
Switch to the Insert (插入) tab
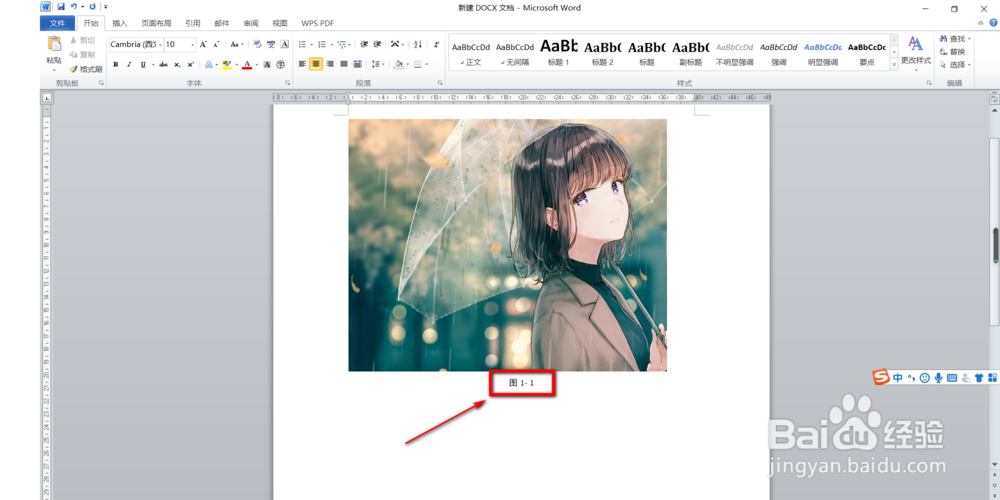(x=120, y=24)
